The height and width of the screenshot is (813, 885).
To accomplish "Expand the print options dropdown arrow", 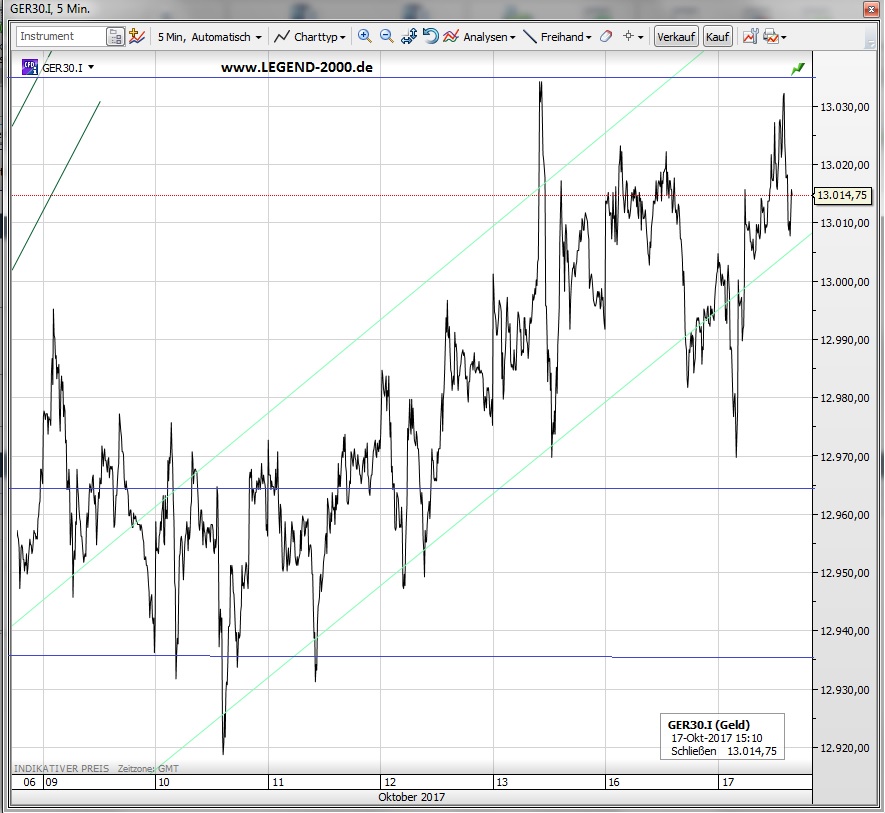I will point(783,37).
